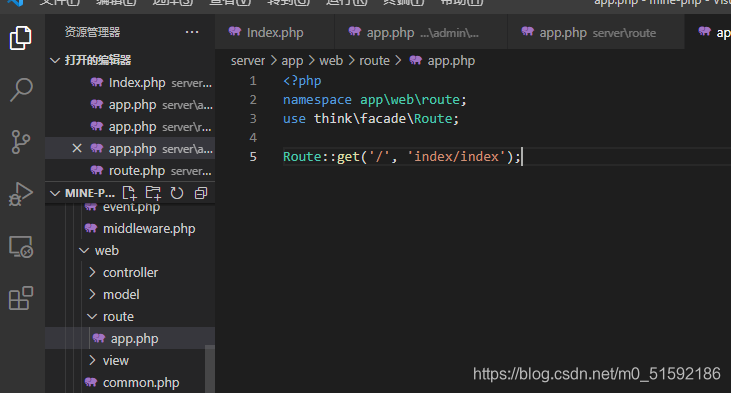
Task: Collapse the open editors section
Action: [x=55, y=60]
